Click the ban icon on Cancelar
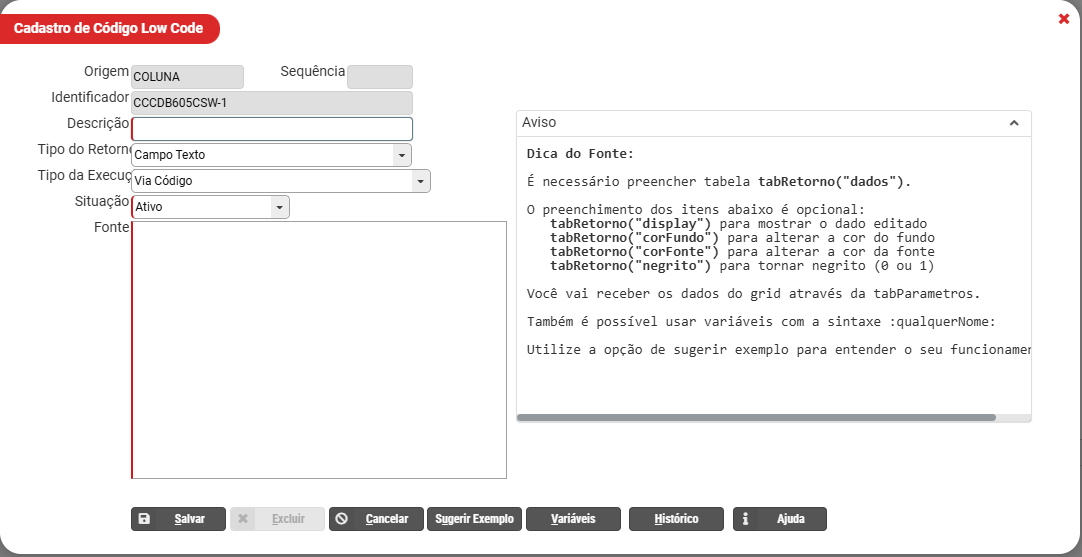Image resolution: width=1082 pixels, height=557 pixels. (342, 519)
